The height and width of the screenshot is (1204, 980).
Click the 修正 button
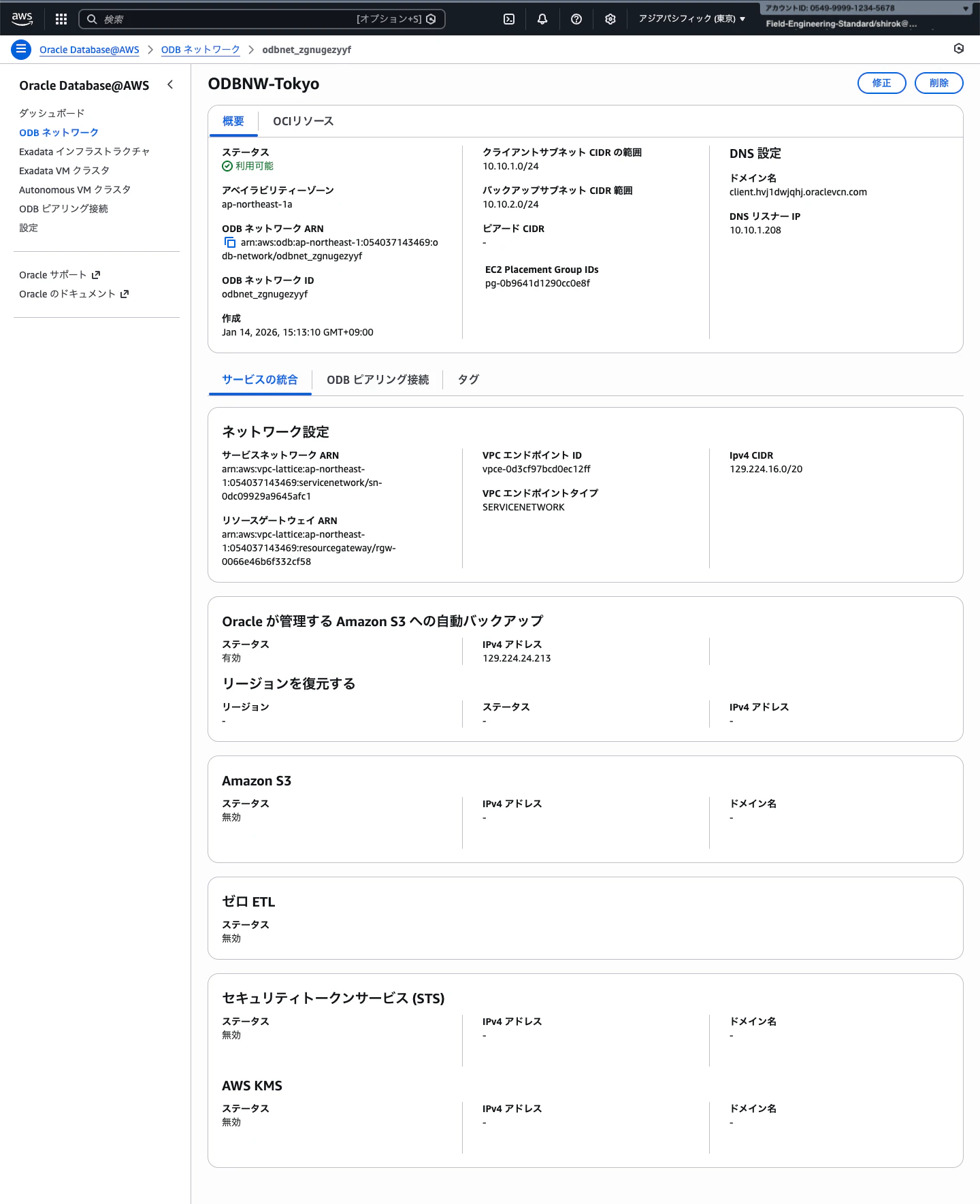pyautogui.click(x=882, y=83)
